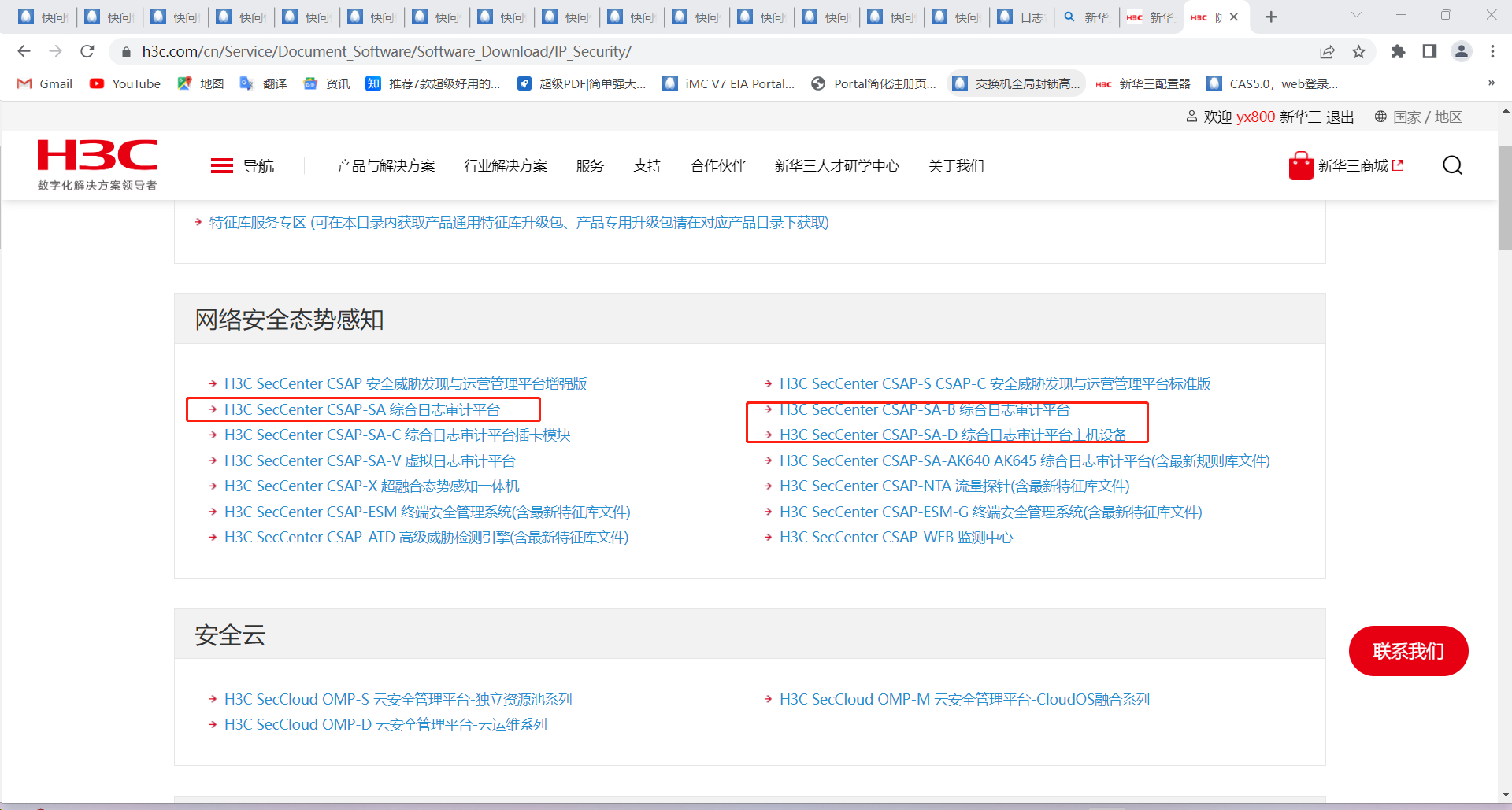Viewport: 1512px width, 810px height.
Task: Open SecCloud OMP-S 独立资源池系列 link
Action: tap(398, 700)
